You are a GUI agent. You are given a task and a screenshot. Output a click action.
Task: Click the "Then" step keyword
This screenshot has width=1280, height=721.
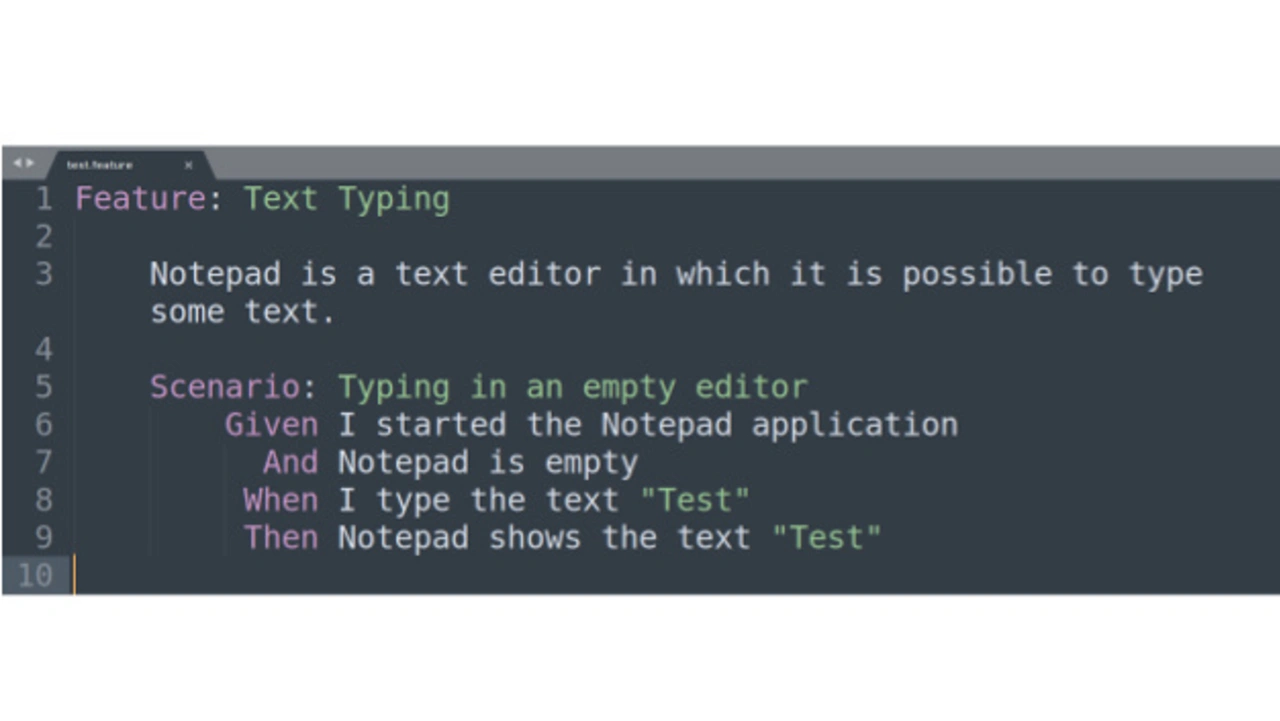point(280,538)
